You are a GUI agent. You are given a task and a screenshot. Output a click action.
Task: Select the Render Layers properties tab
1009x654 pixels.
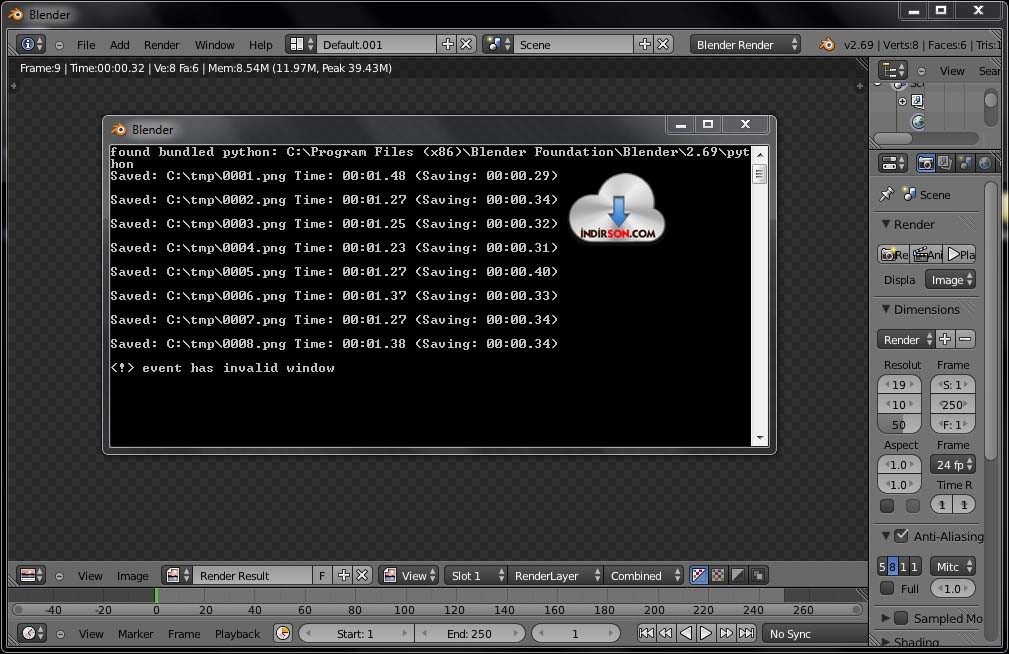pos(945,164)
